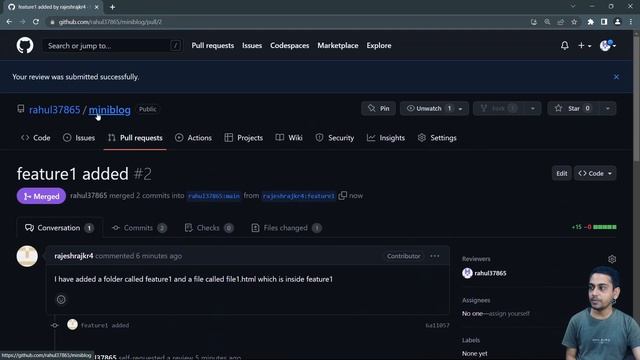
Task: Edit the pull request title
Action: coord(562,173)
